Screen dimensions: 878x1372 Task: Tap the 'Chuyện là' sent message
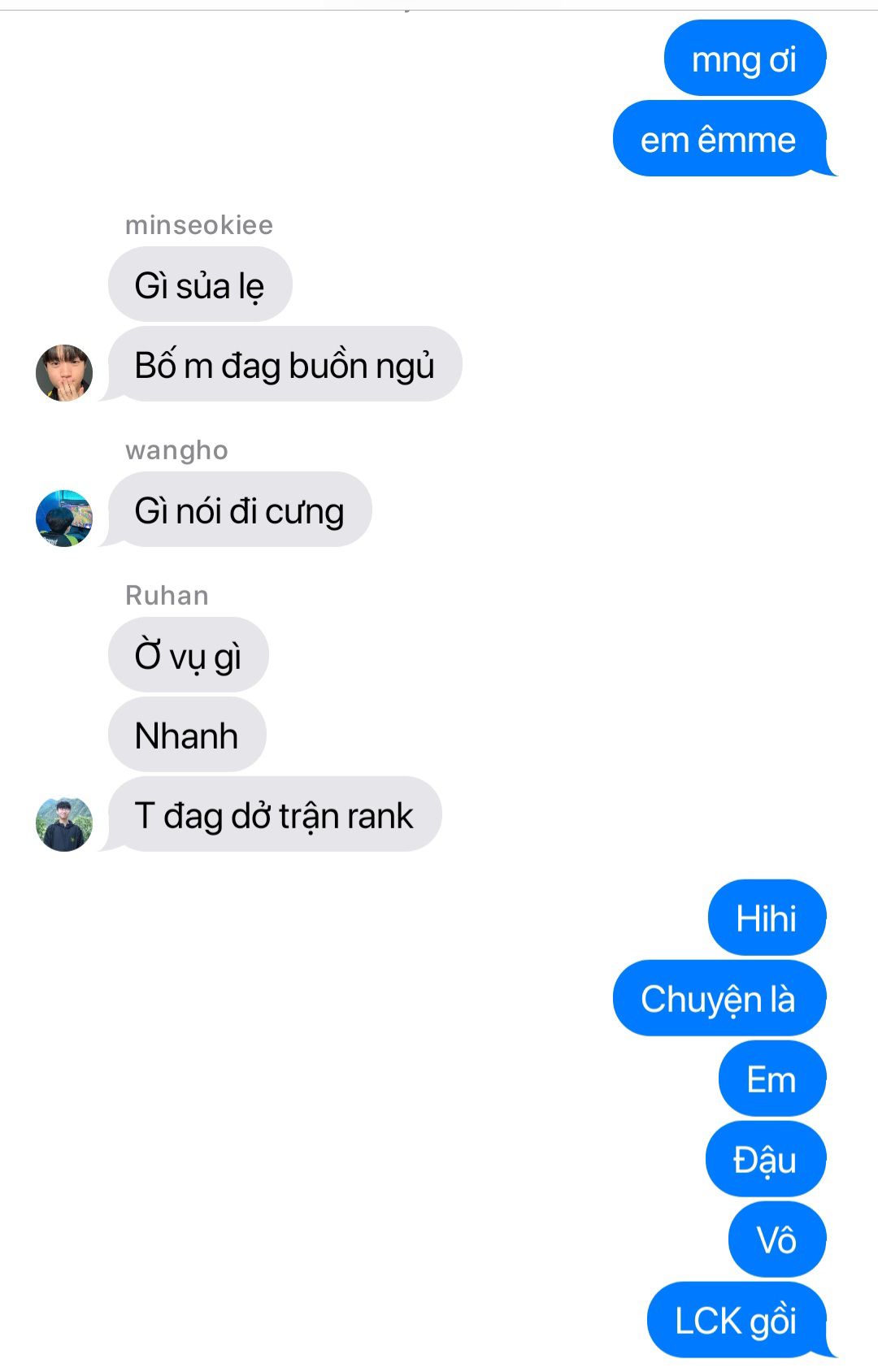tap(719, 998)
